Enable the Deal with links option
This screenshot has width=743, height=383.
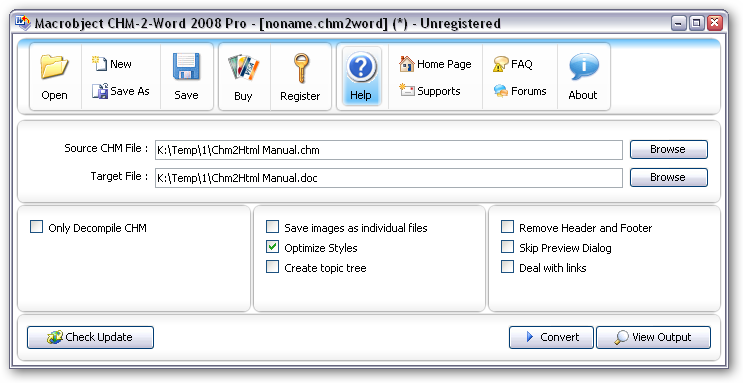[507, 267]
